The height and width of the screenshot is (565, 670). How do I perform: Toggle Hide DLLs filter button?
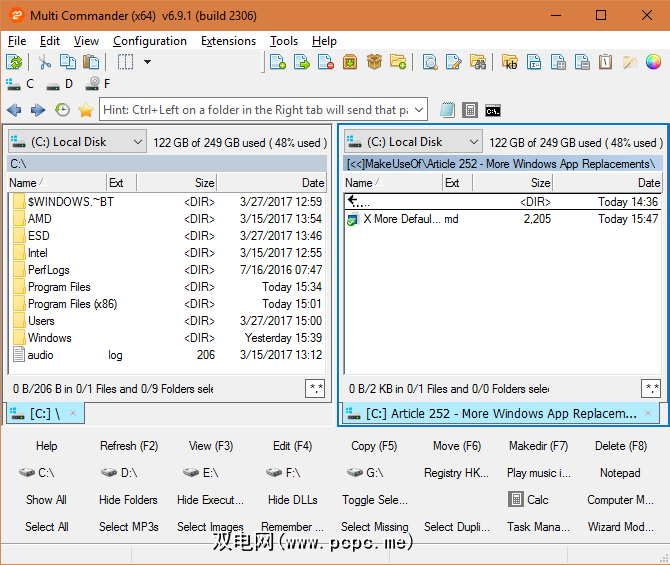(292, 500)
